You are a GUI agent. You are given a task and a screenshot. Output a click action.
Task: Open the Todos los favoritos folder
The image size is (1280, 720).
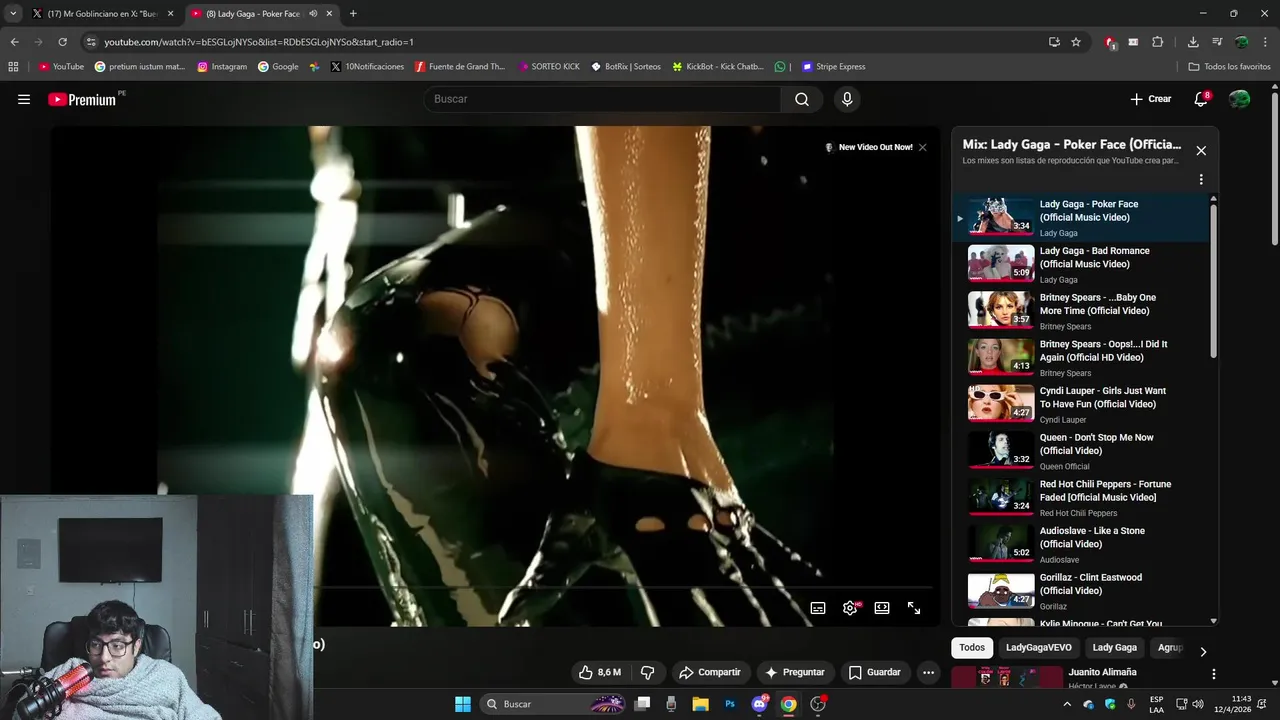(x=1229, y=67)
